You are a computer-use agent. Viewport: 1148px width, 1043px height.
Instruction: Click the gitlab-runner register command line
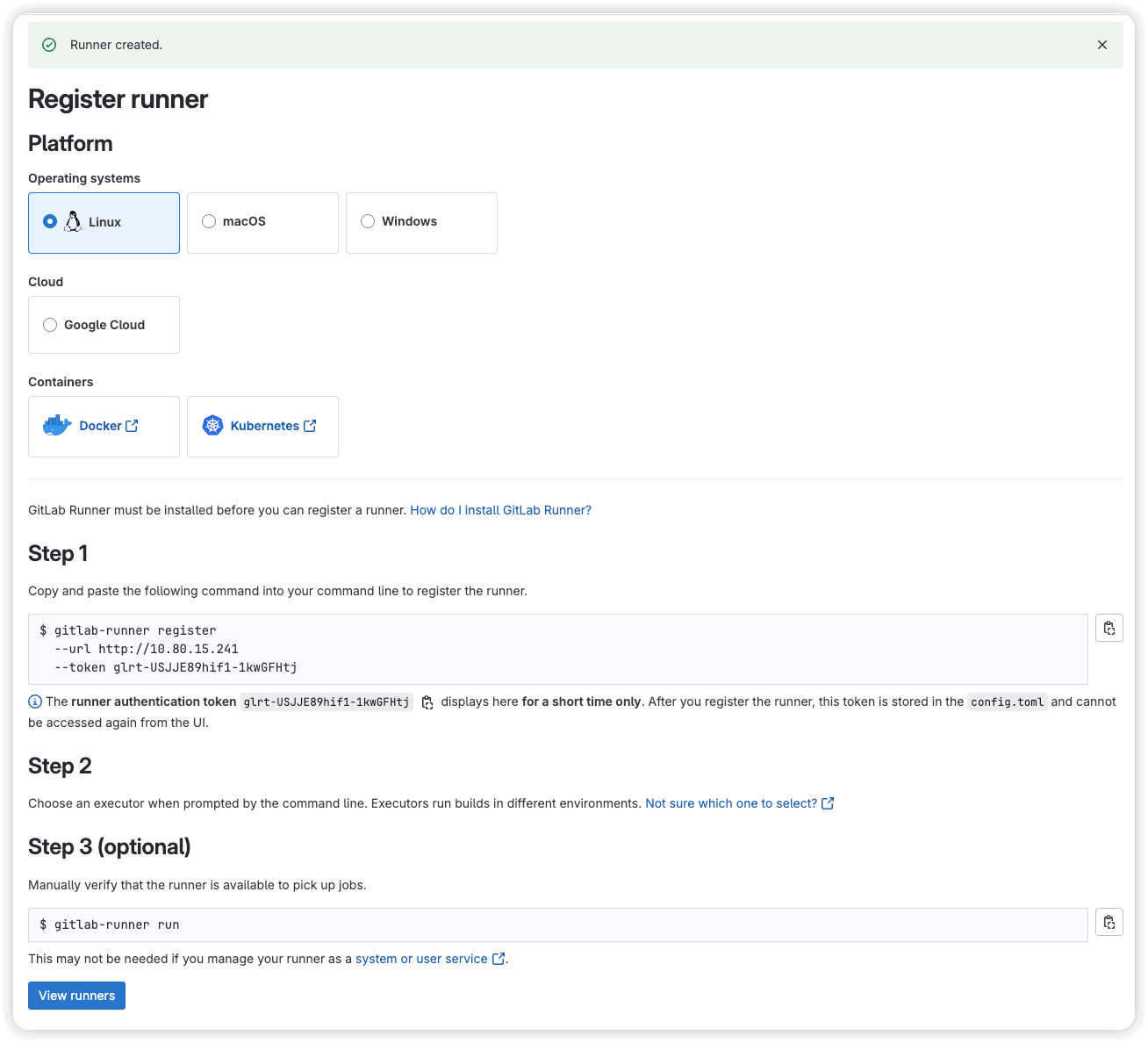(128, 630)
